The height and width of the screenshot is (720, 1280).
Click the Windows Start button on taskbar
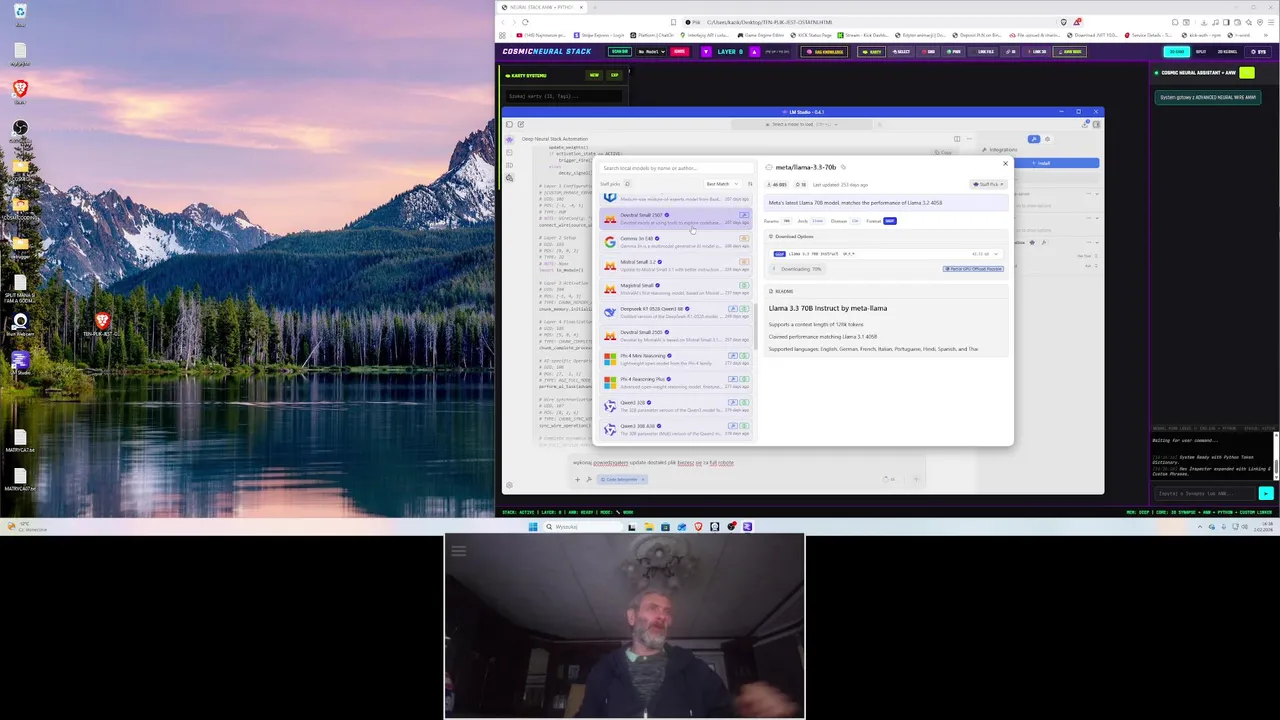click(532, 526)
